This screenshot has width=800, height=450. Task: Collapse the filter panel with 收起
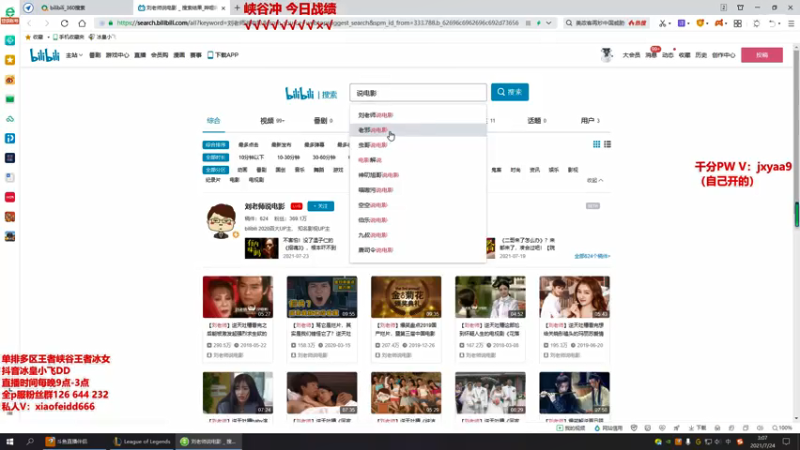click(x=594, y=180)
